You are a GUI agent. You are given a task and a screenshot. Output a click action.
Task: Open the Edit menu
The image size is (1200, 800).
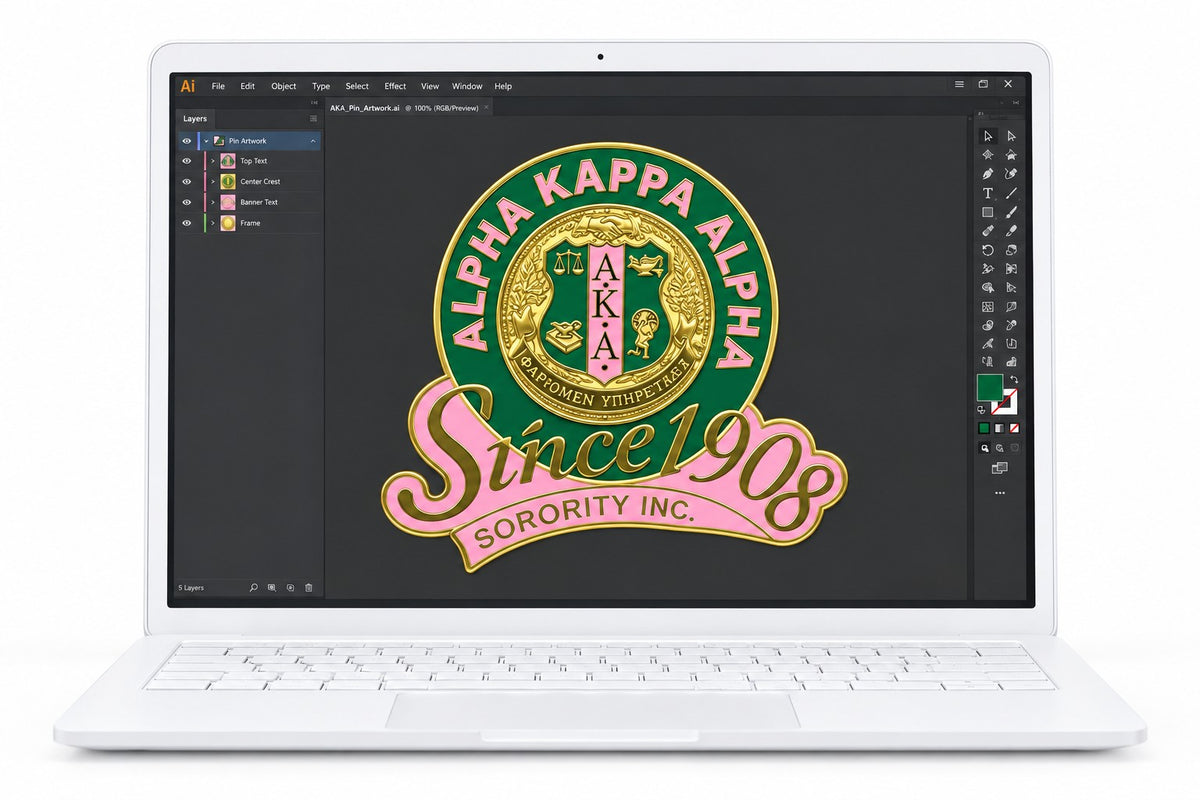(247, 86)
